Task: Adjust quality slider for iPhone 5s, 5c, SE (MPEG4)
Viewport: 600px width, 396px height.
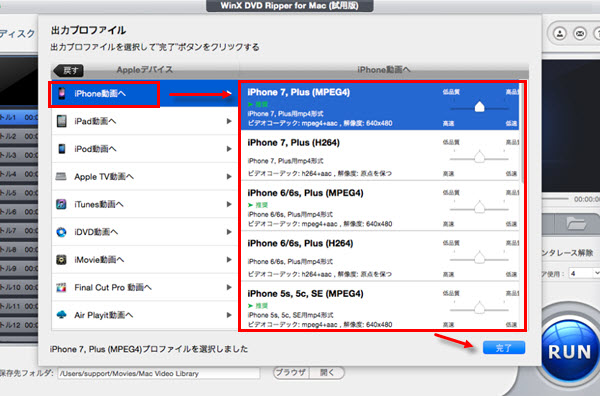Action: coord(479,308)
